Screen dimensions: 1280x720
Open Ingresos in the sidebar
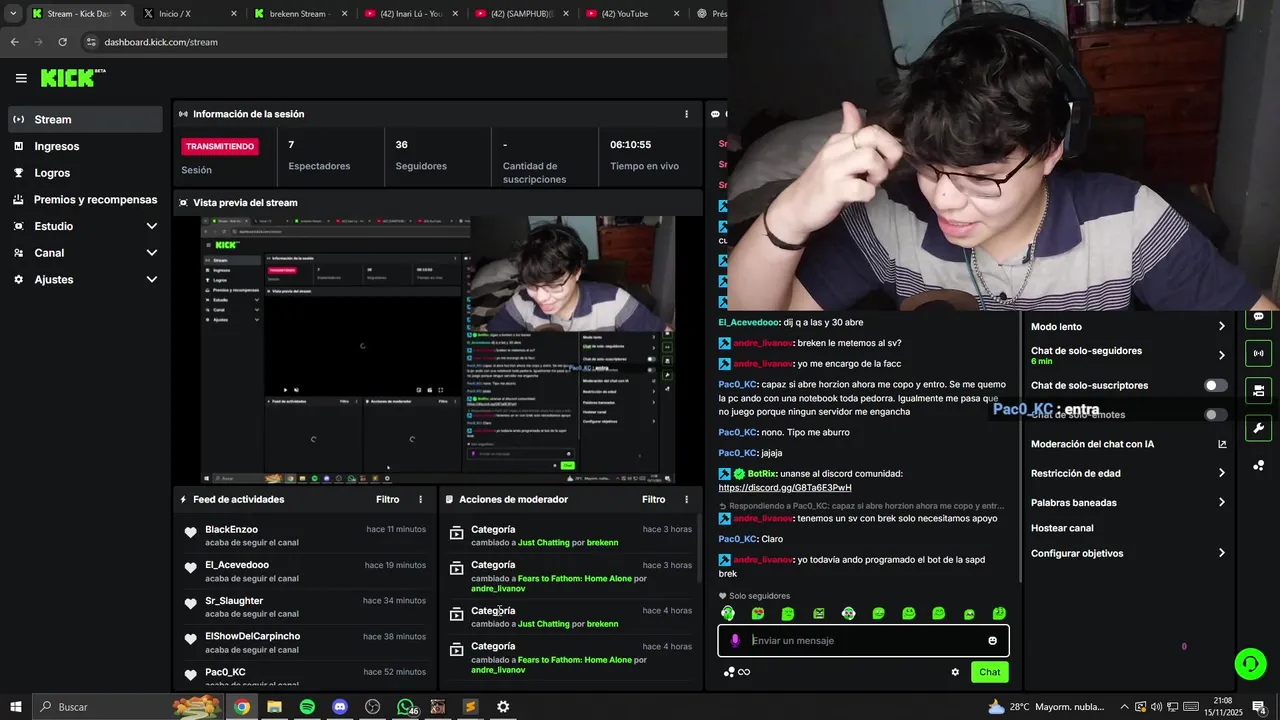(83, 146)
